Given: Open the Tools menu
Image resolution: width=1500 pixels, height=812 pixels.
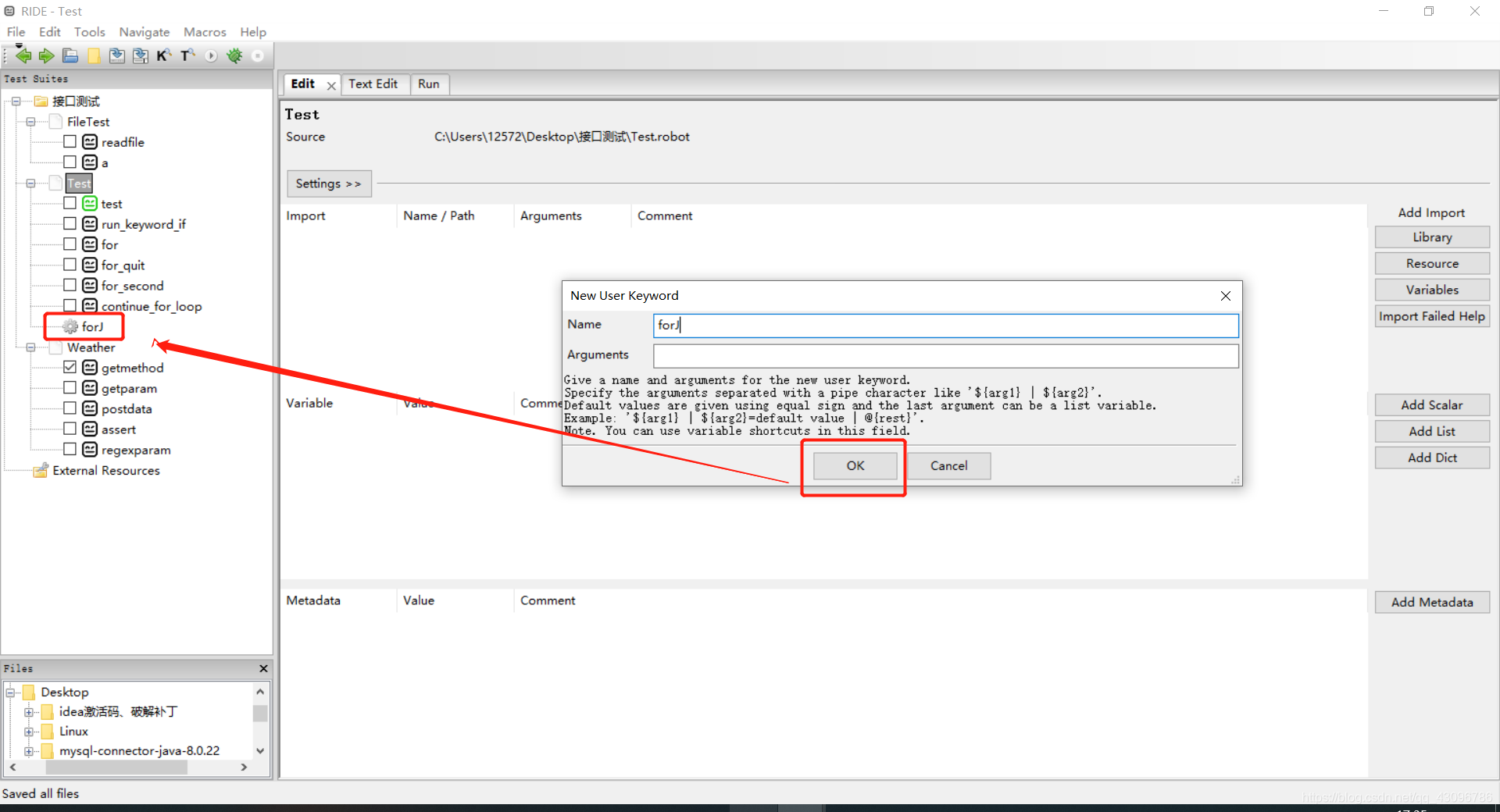Looking at the screenshot, I should click(89, 32).
